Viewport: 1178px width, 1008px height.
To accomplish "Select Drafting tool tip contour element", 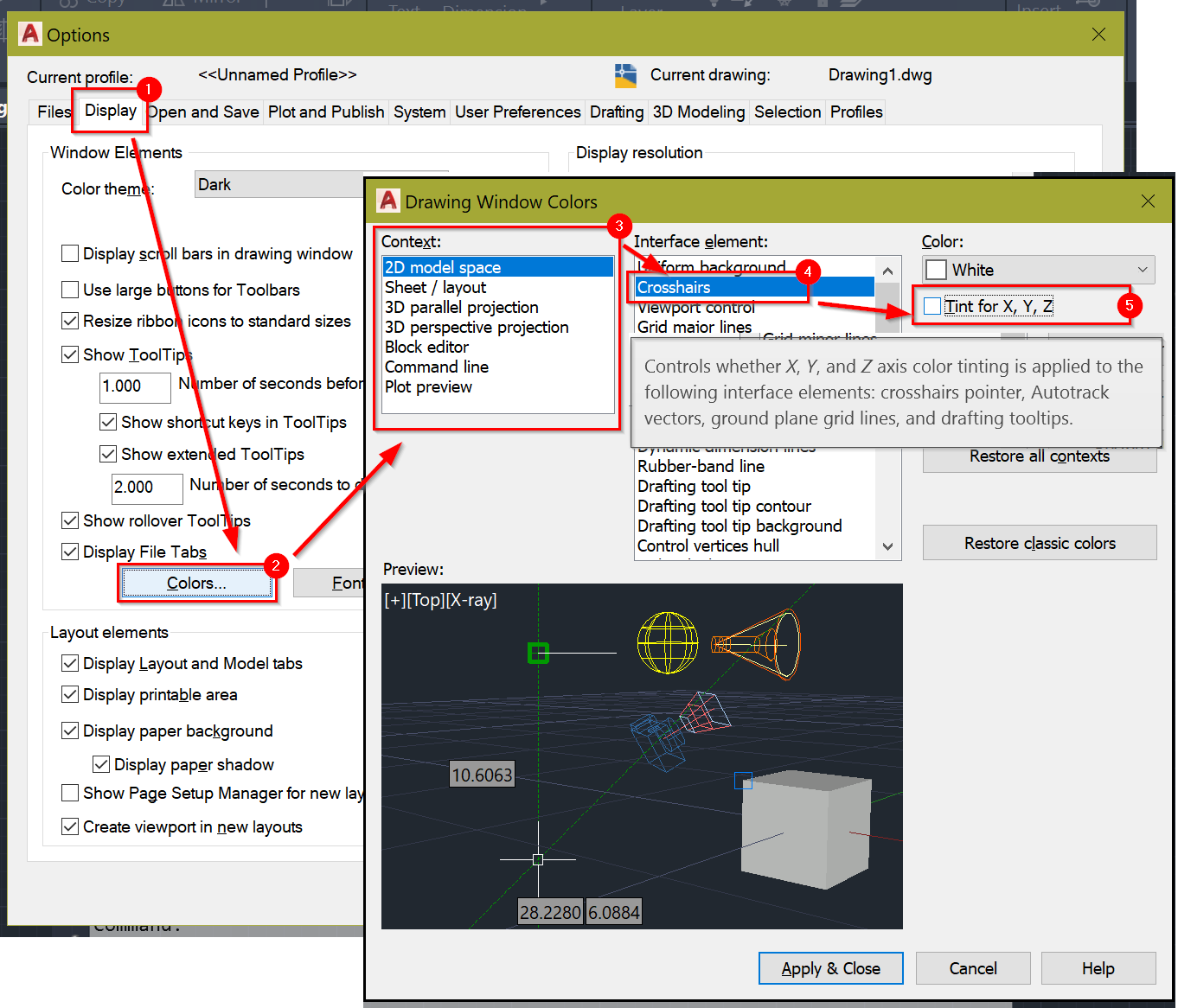I will click(755, 506).
